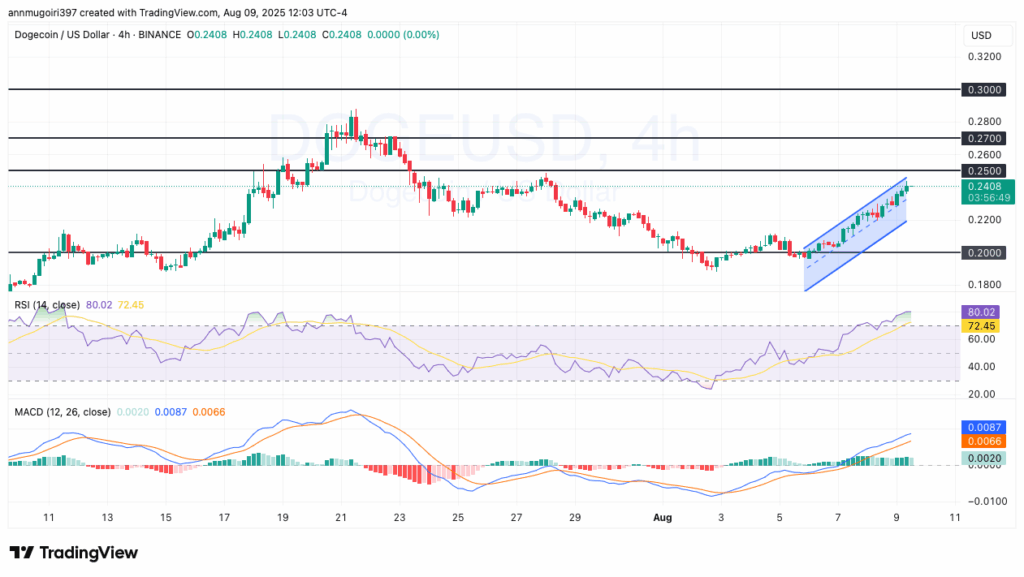The image size is (1024, 577).
Task: Click the blue MACD value label 0.0087
Action: (984, 428)
